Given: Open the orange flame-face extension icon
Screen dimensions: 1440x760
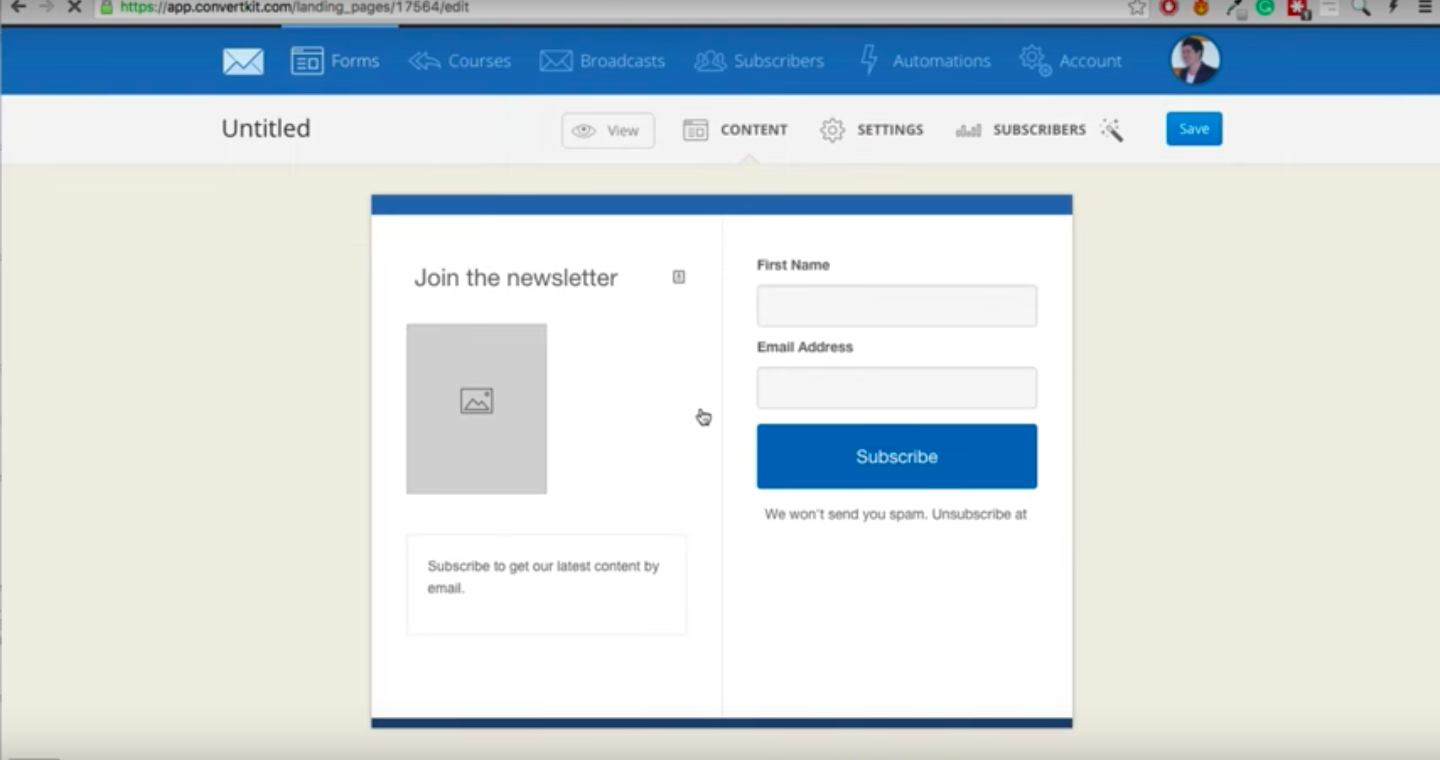Looking at the screenshot, I should click(1201, 7).
